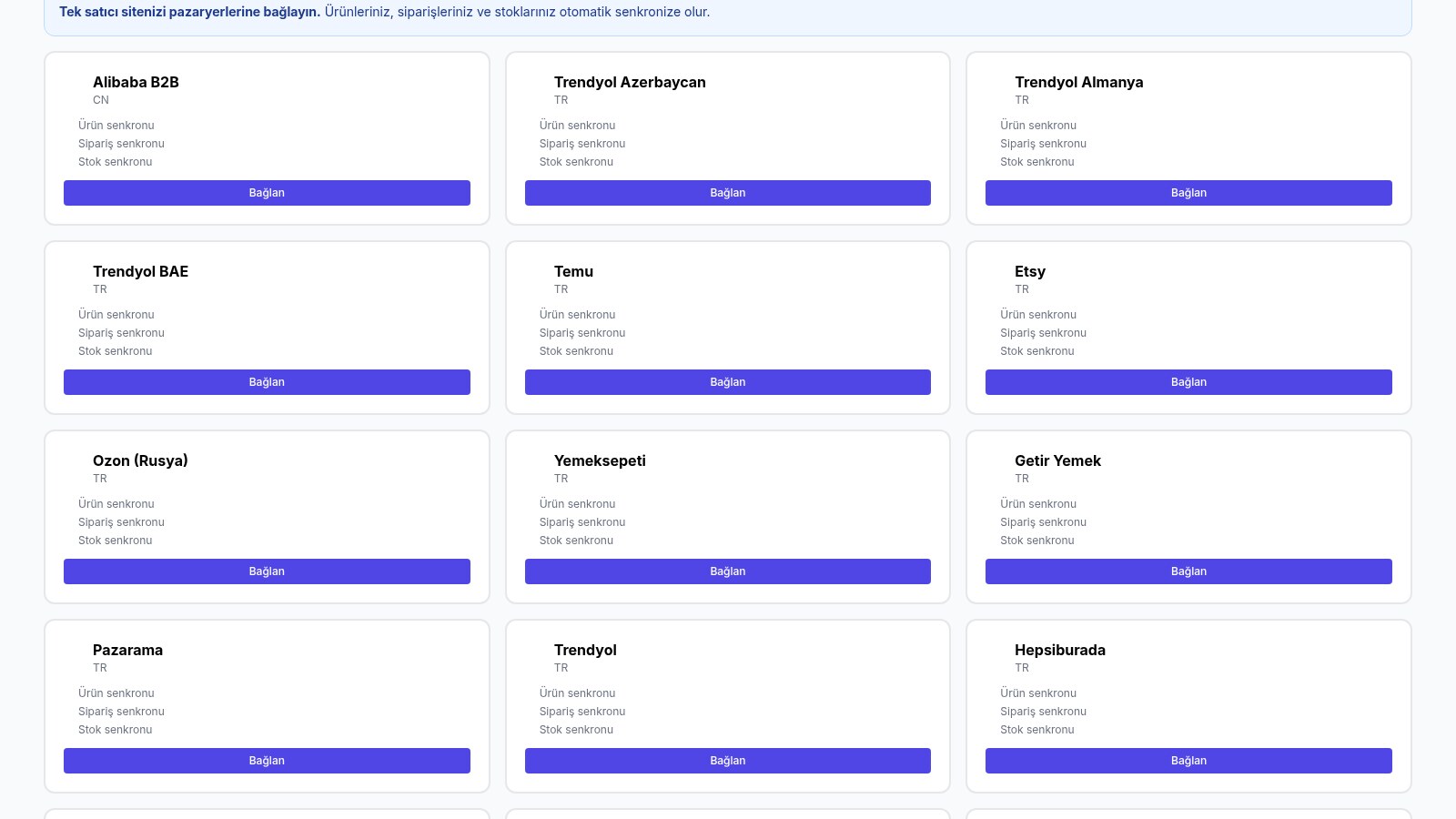The image size is (1456, 819).
Task: Click "Sipariş senkronu" in the Alibaba B2B card
Action: [121, 144]
